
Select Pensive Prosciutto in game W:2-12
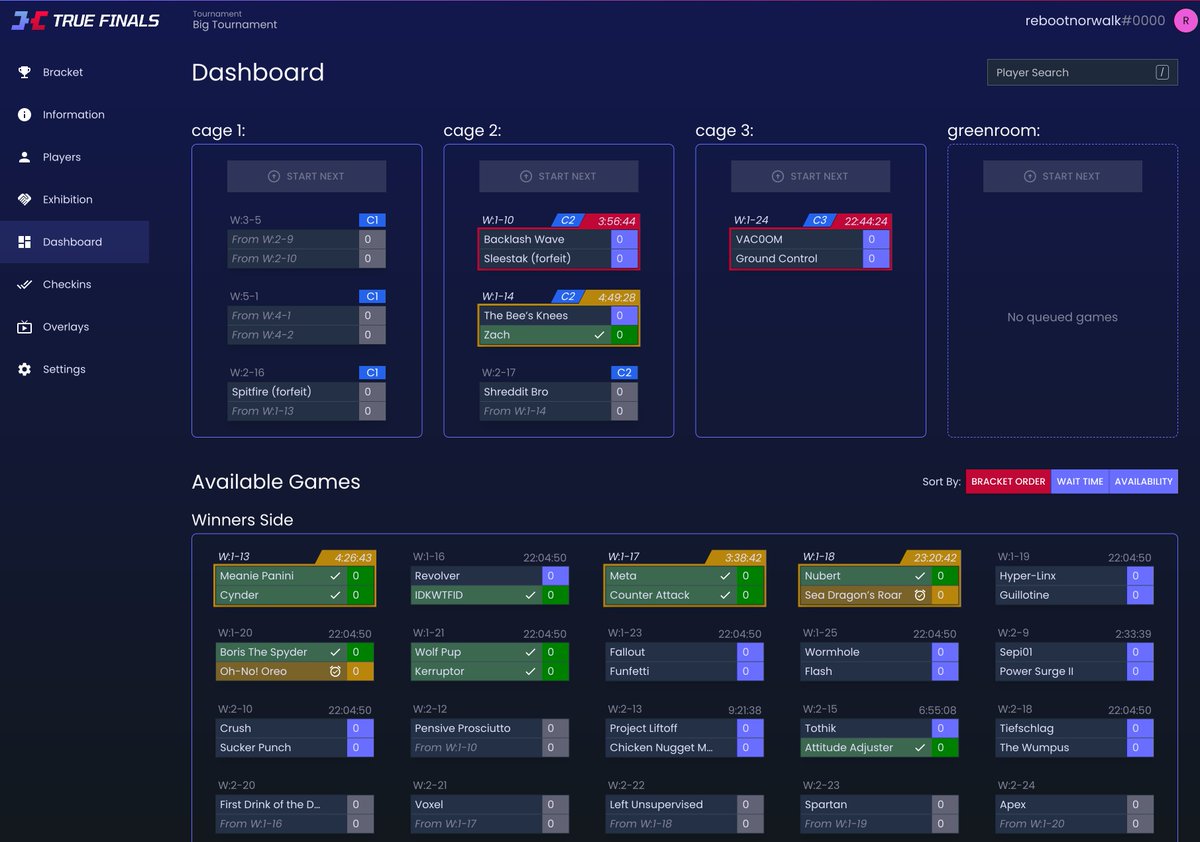pyautogui.click(x=477, y=728)
